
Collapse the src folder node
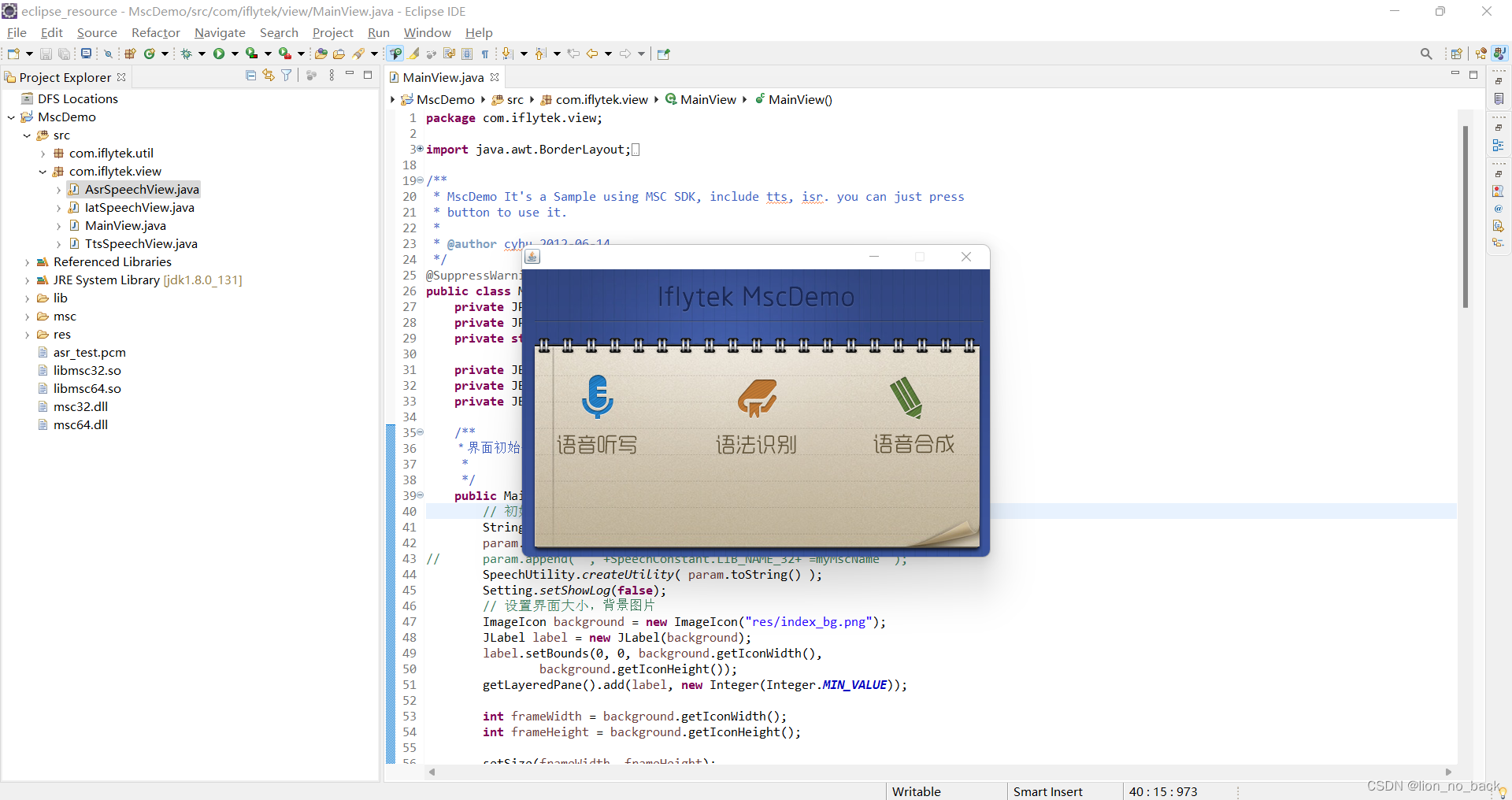pos(28,135)
